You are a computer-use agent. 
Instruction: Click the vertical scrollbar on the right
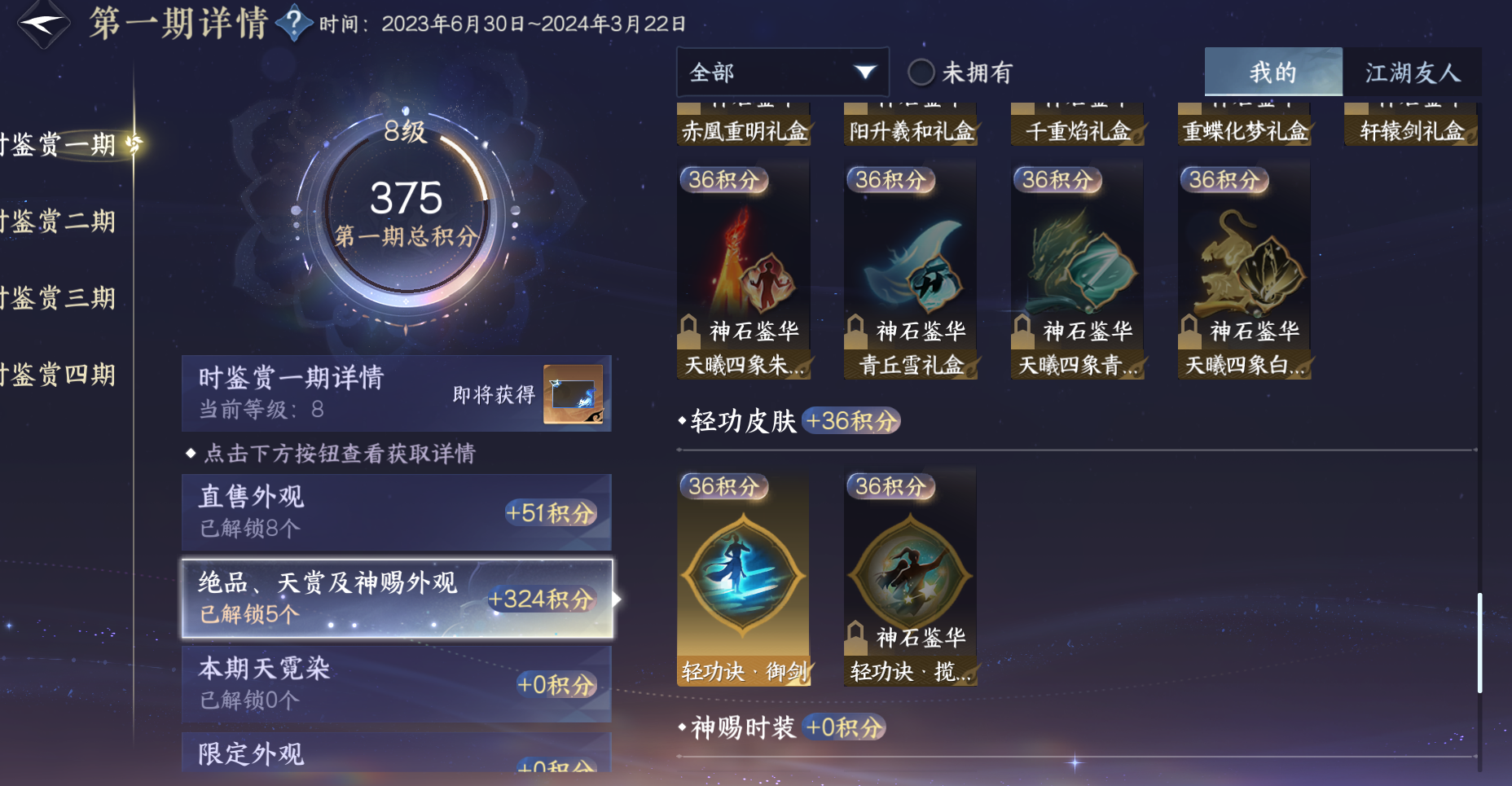(1479, 643)
